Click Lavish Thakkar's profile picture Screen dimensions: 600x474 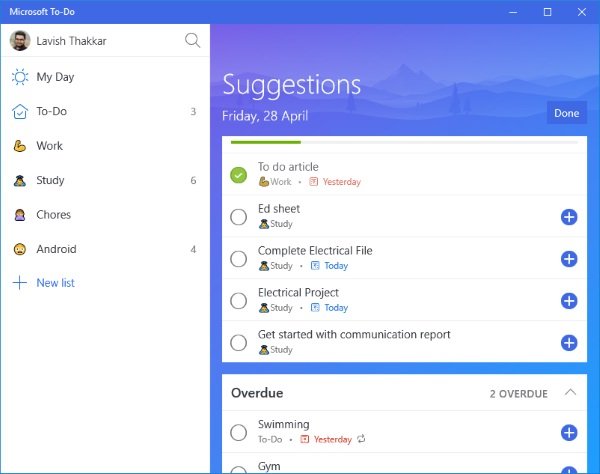[x=20, y=41]
